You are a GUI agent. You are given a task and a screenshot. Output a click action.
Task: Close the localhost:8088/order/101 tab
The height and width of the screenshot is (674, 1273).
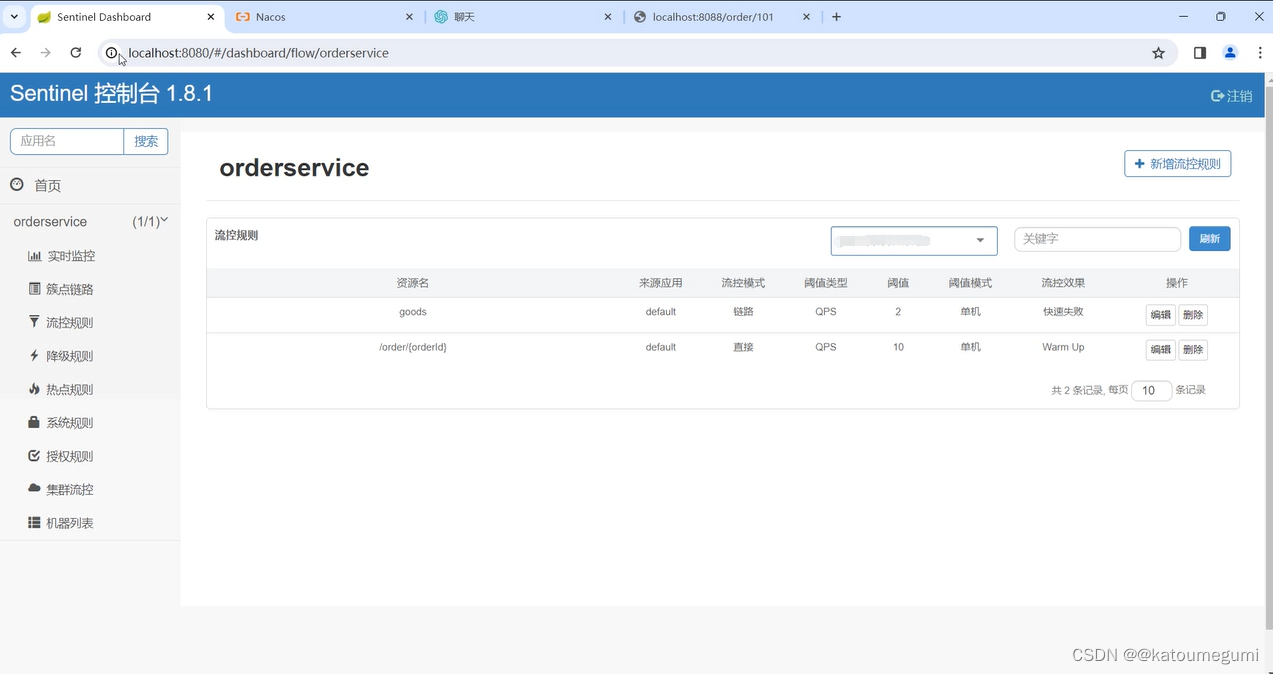coord(808,17)
